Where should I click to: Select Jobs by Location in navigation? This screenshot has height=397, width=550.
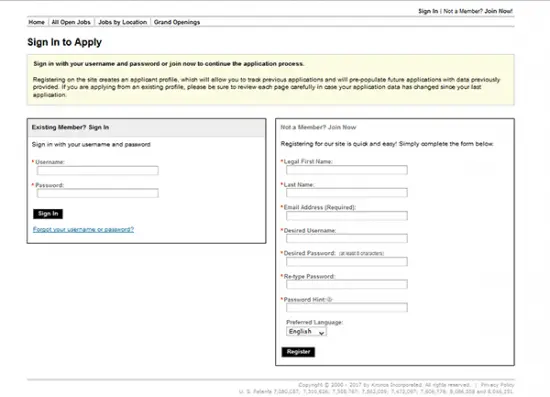click(122, 22)
